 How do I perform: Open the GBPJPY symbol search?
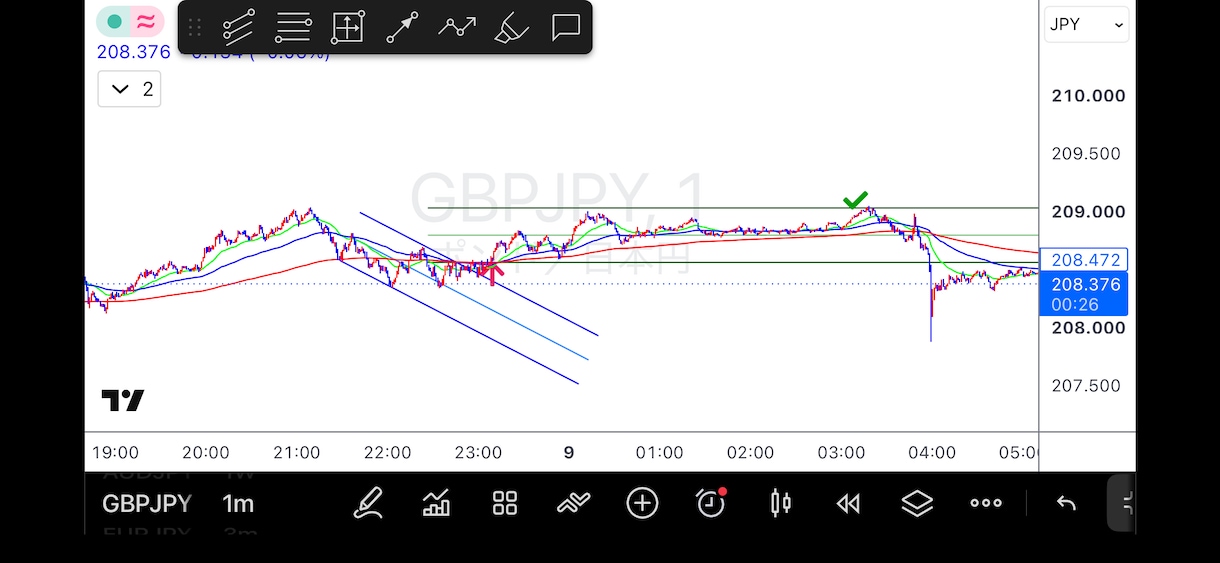tap(146, 503)
